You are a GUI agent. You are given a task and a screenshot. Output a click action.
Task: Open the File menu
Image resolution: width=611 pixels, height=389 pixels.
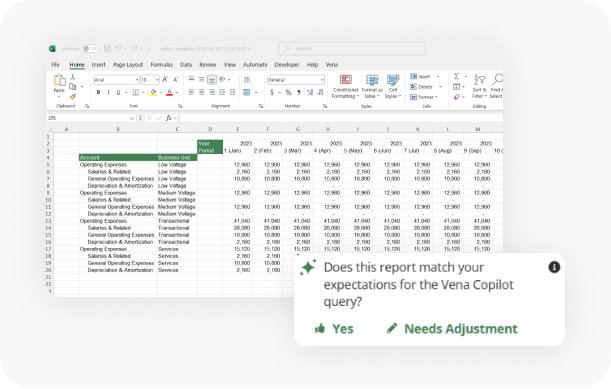tap(55, 65)
